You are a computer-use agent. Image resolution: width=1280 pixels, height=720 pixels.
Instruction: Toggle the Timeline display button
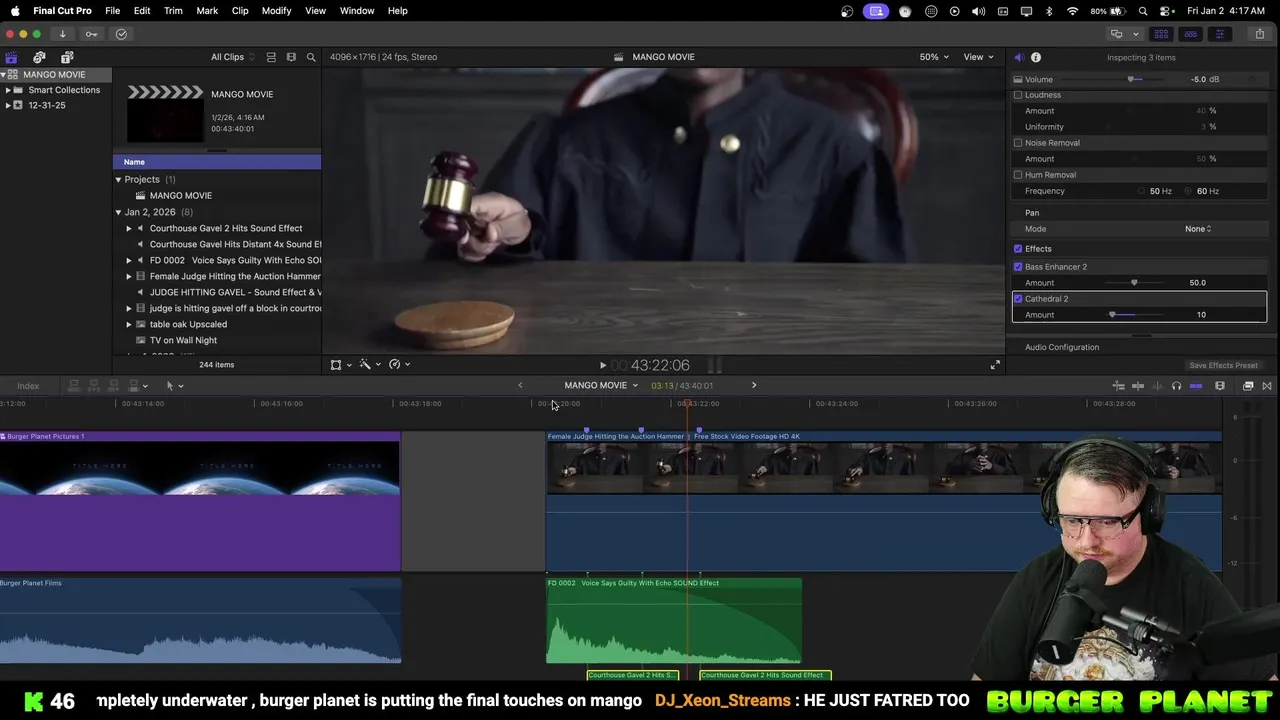(x=1190, y=34)
